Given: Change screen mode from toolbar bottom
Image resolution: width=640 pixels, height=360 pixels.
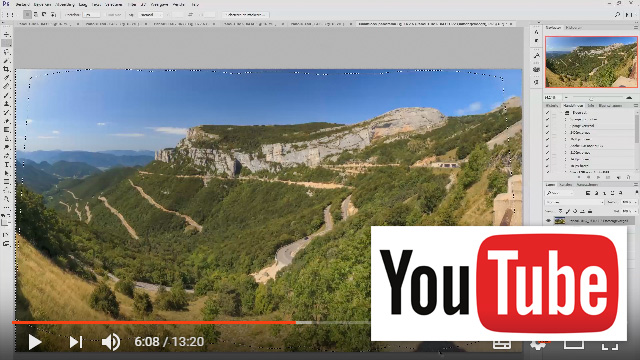Looking at the screenshot, I should [7, 243].
